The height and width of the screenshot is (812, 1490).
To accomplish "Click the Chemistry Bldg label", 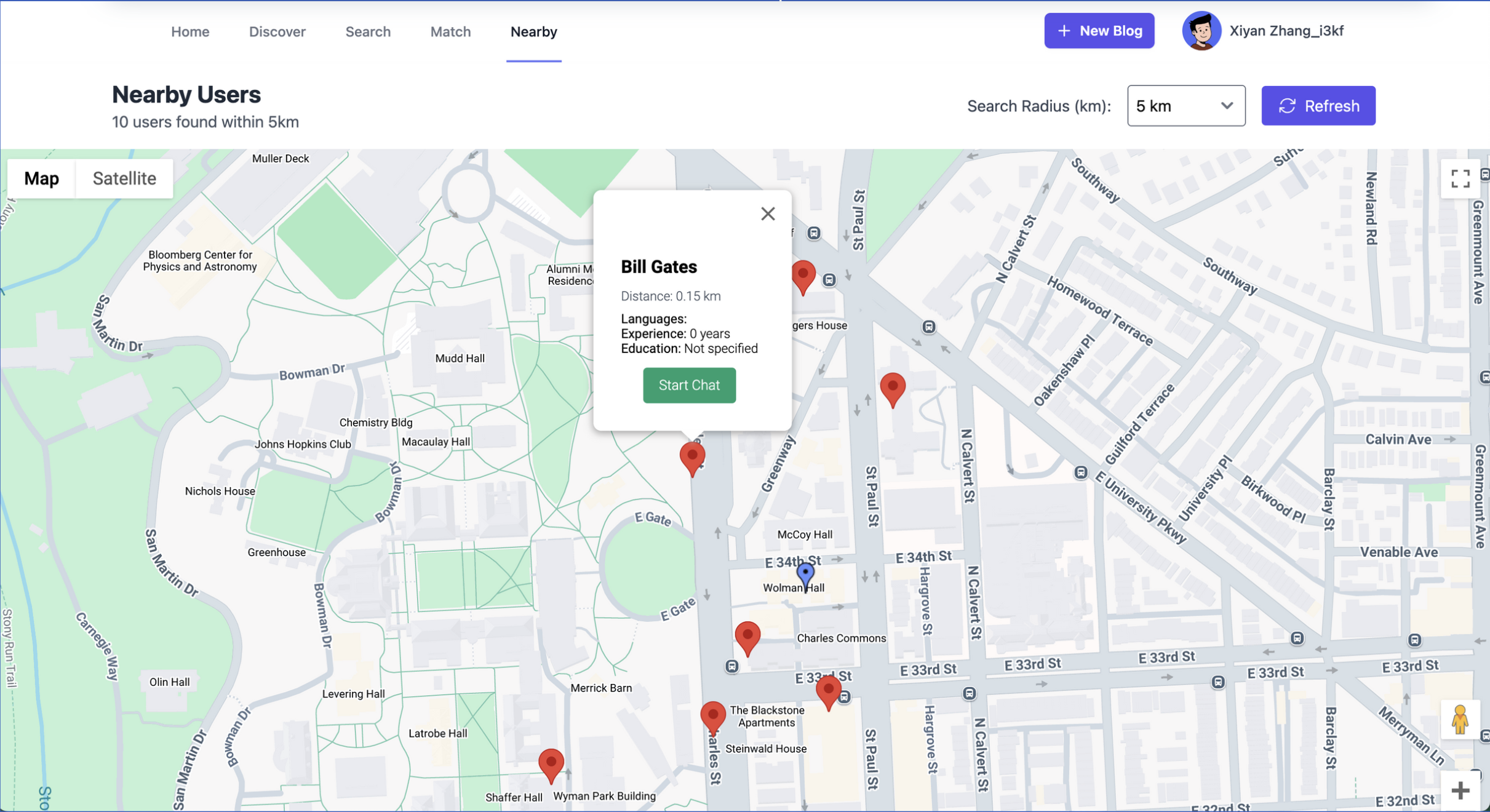I will pyautogui.click(x=375, y=423).
